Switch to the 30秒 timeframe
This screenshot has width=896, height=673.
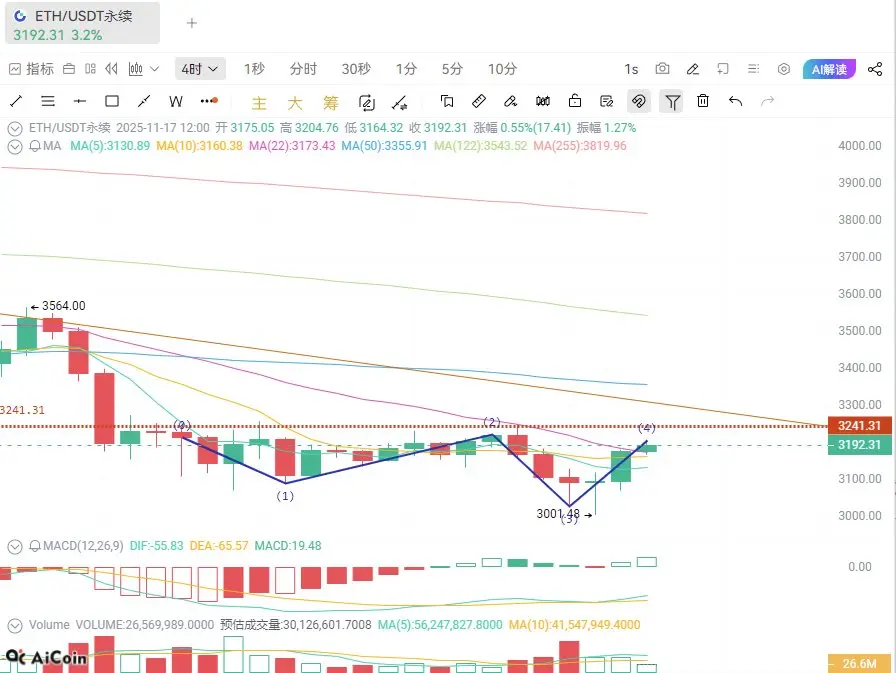pos(356,69)
